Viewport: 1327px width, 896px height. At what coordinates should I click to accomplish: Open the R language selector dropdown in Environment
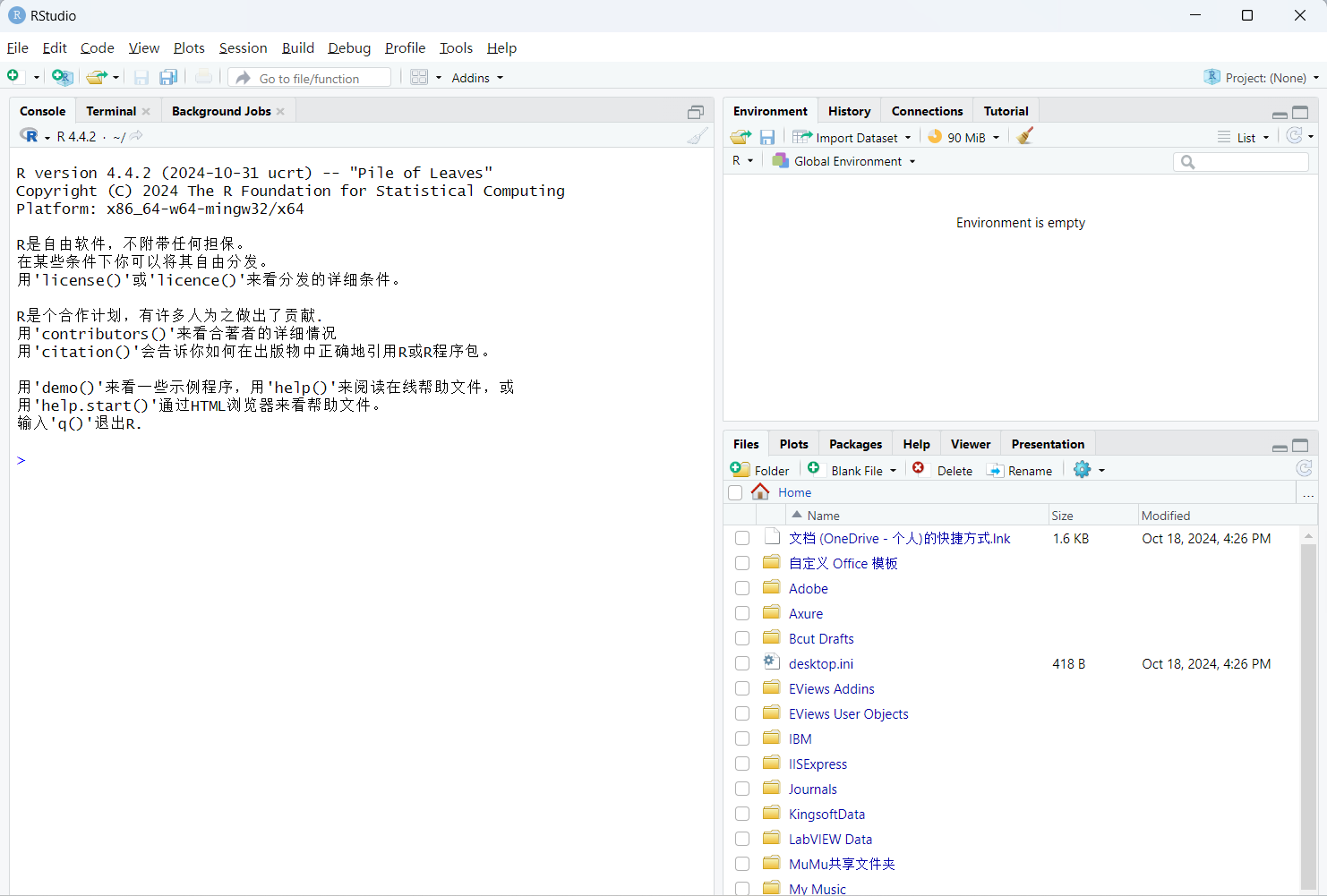click(x=742, y=161)
